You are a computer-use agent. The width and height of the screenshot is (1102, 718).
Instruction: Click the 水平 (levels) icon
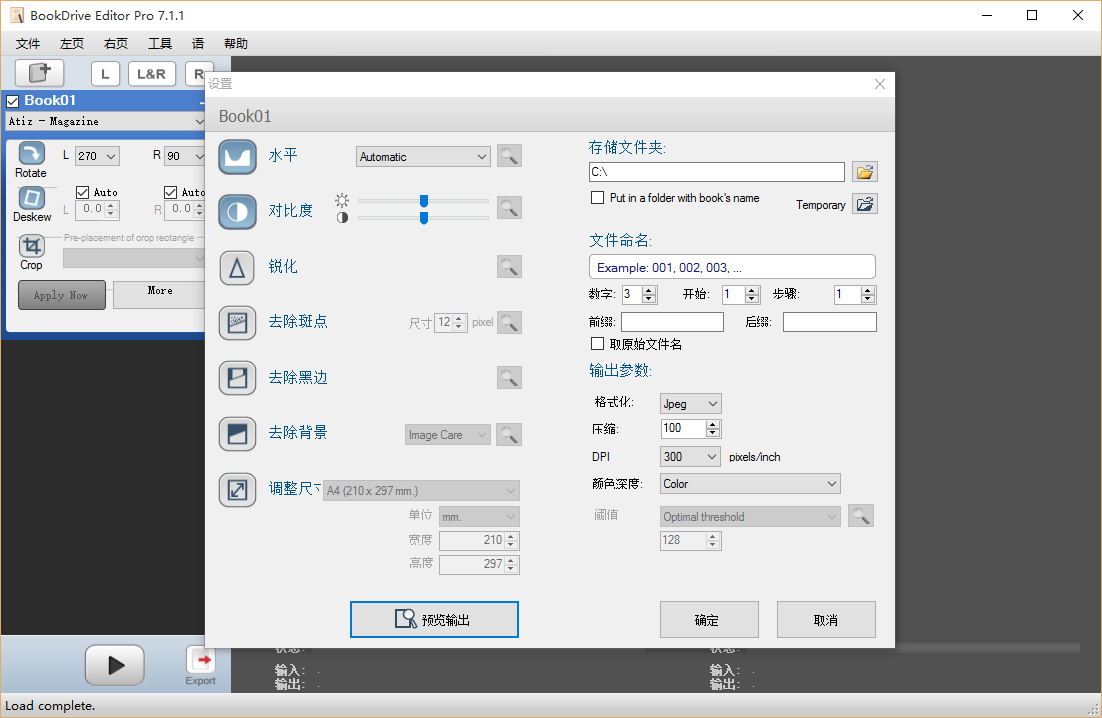[238, 157]
